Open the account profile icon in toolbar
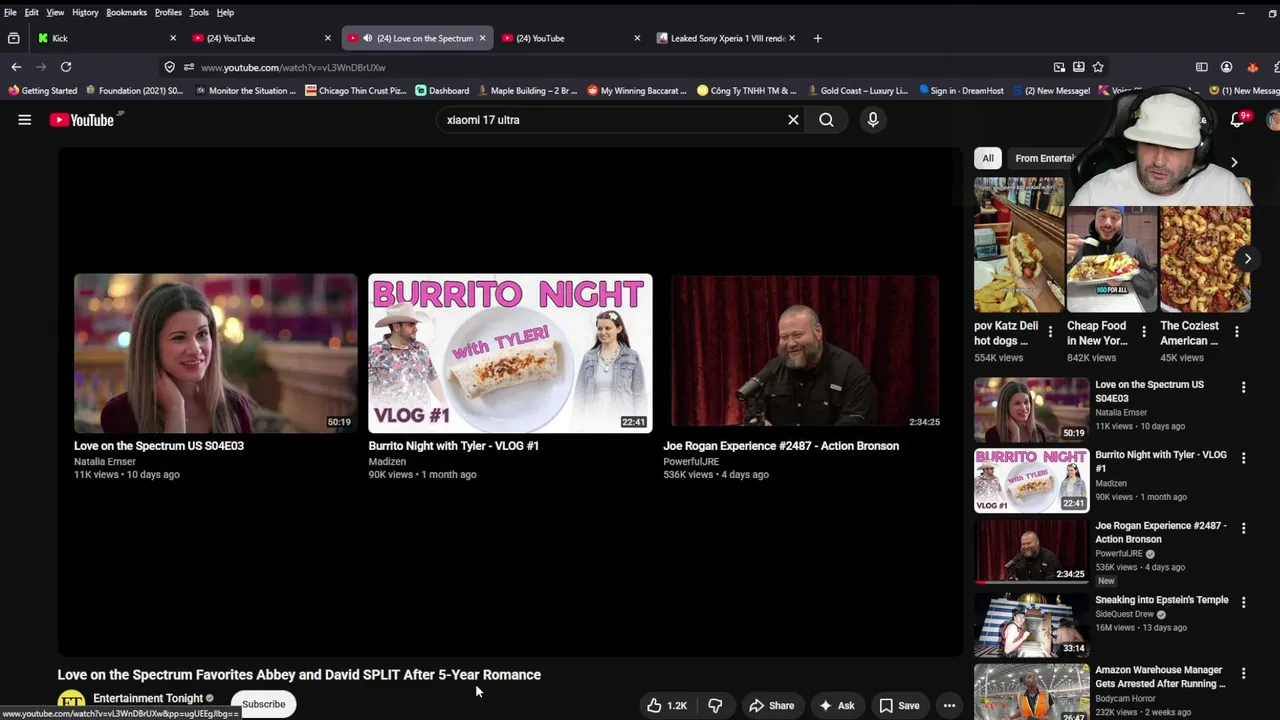Screen dimensions: 1280x720 [x=1226, y=67]
